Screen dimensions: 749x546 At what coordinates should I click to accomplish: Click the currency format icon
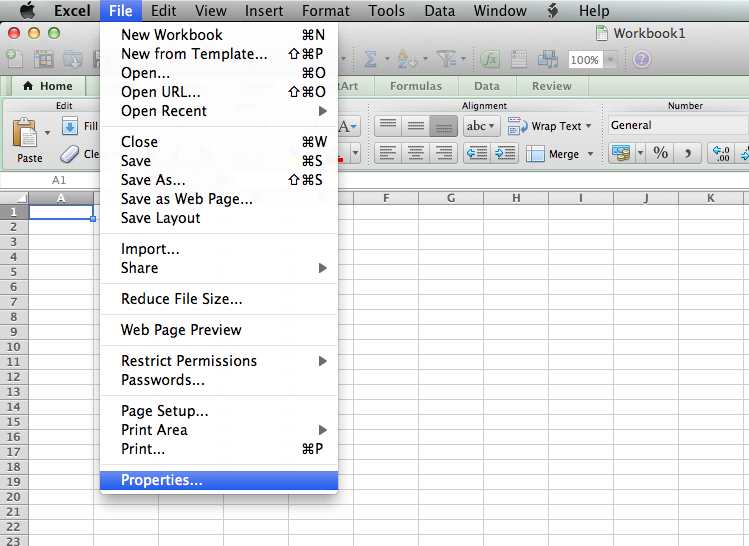pyautogui.click(x=621, y=153)
